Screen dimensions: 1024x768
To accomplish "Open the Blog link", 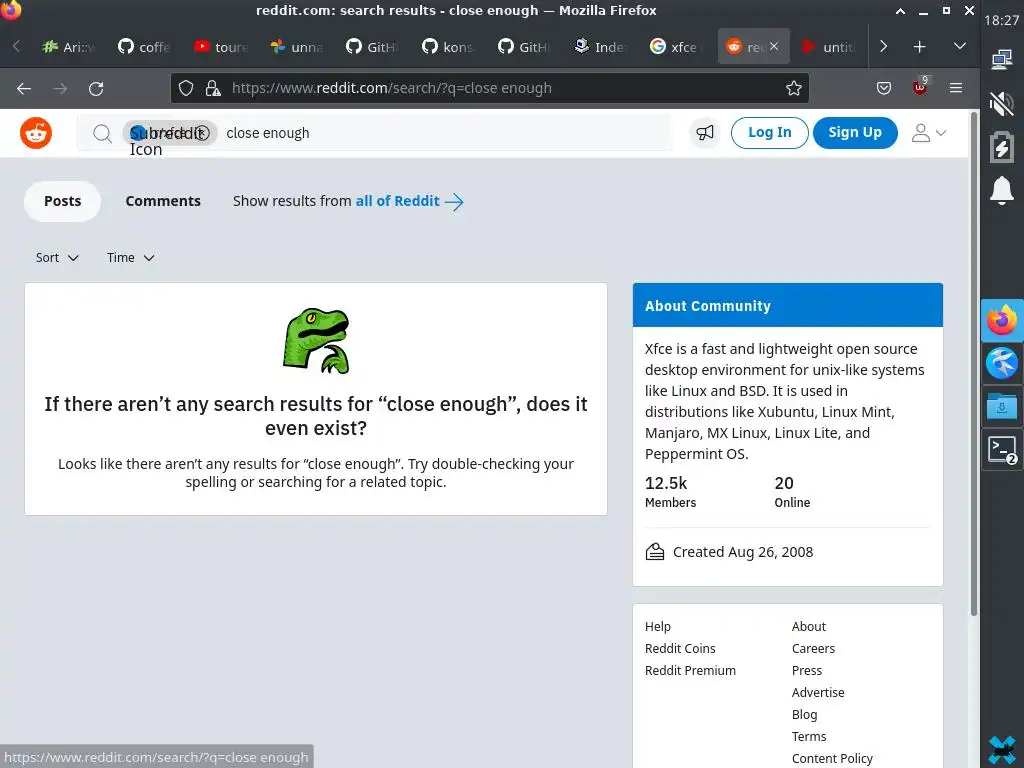I will click(x=804, y=714).
